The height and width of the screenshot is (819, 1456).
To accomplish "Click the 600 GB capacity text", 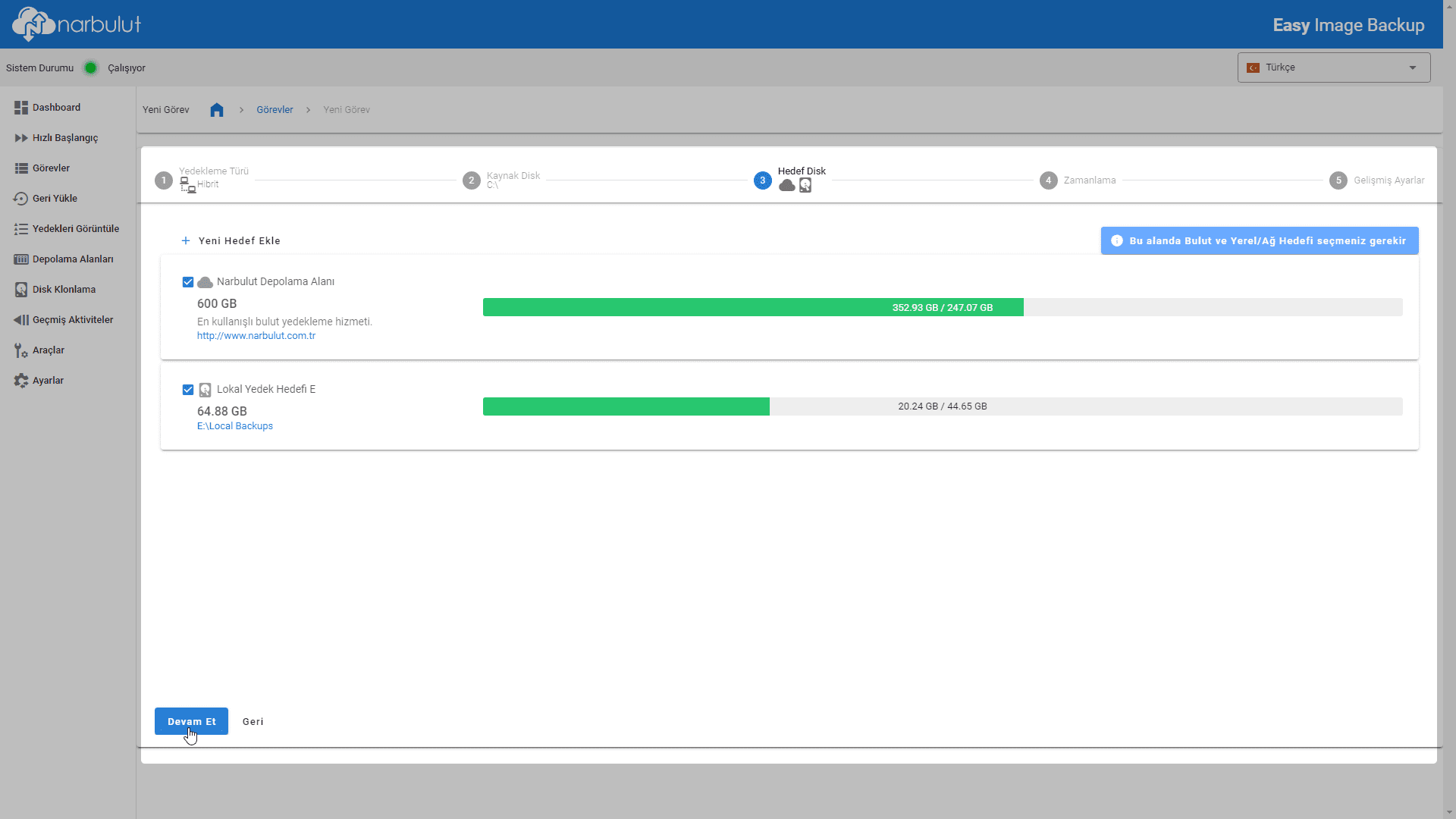I will click(x=217, y=303).
